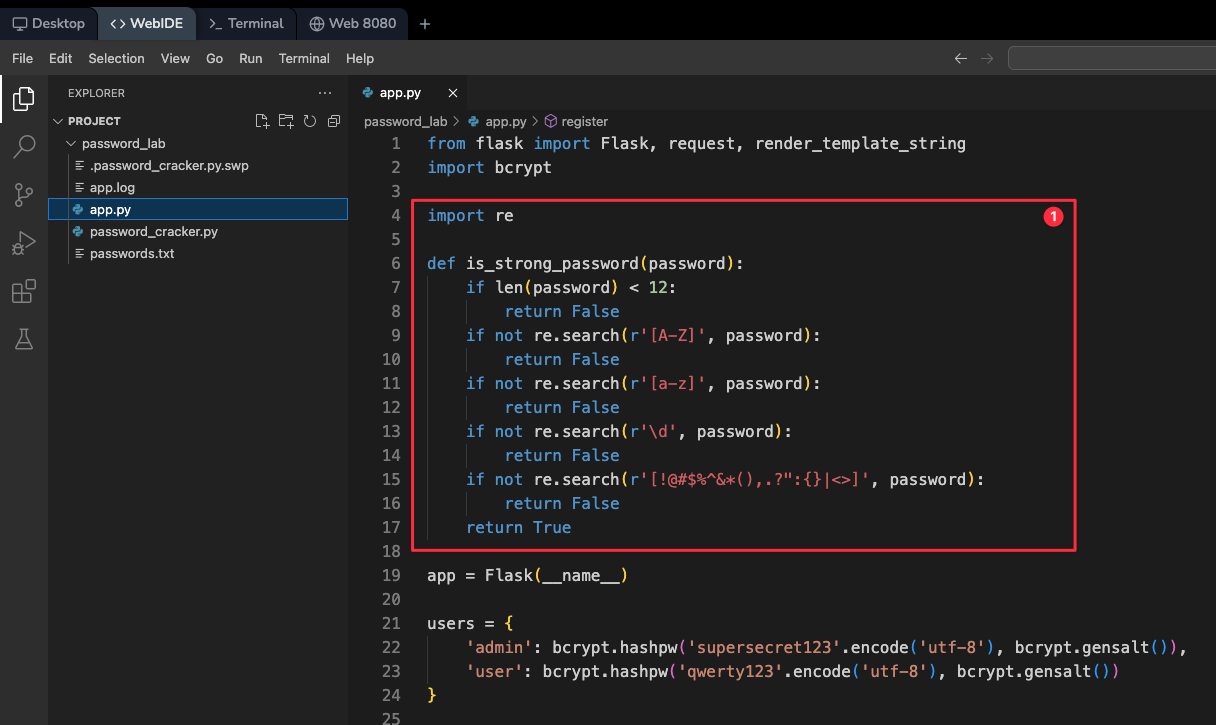Collapse all folders in Explorer

(334, 121)
